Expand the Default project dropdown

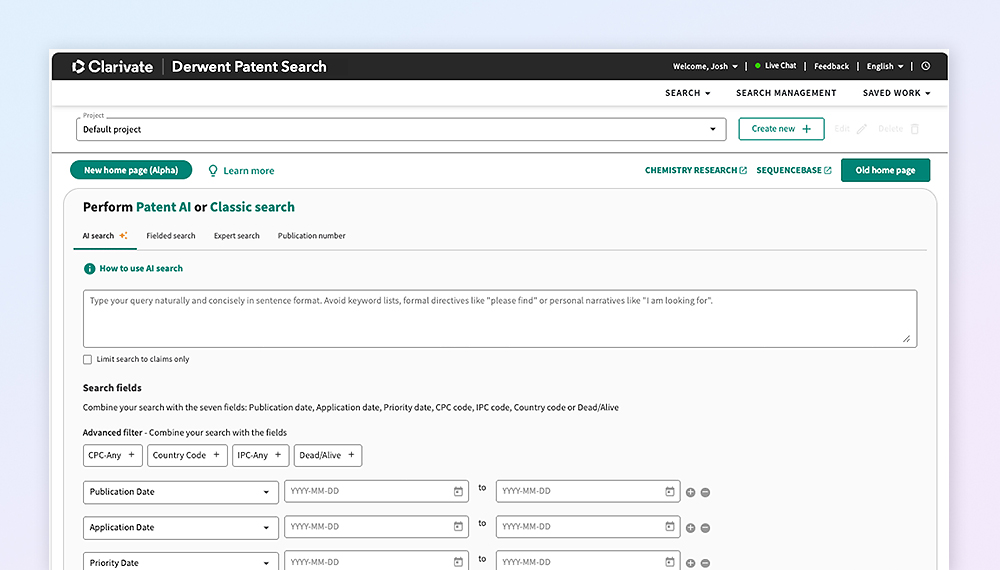[x=712, y=129]
